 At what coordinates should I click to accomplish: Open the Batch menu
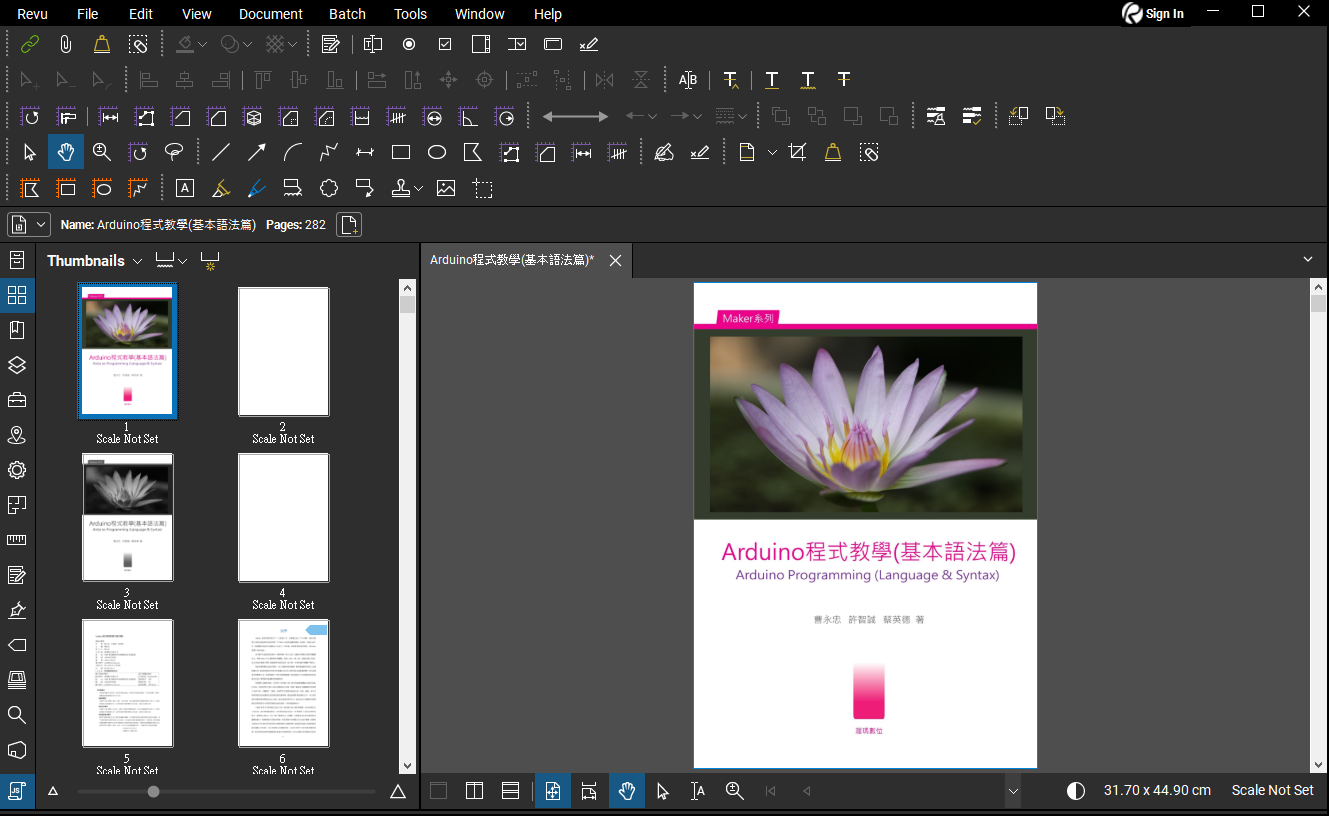point(347,14)
